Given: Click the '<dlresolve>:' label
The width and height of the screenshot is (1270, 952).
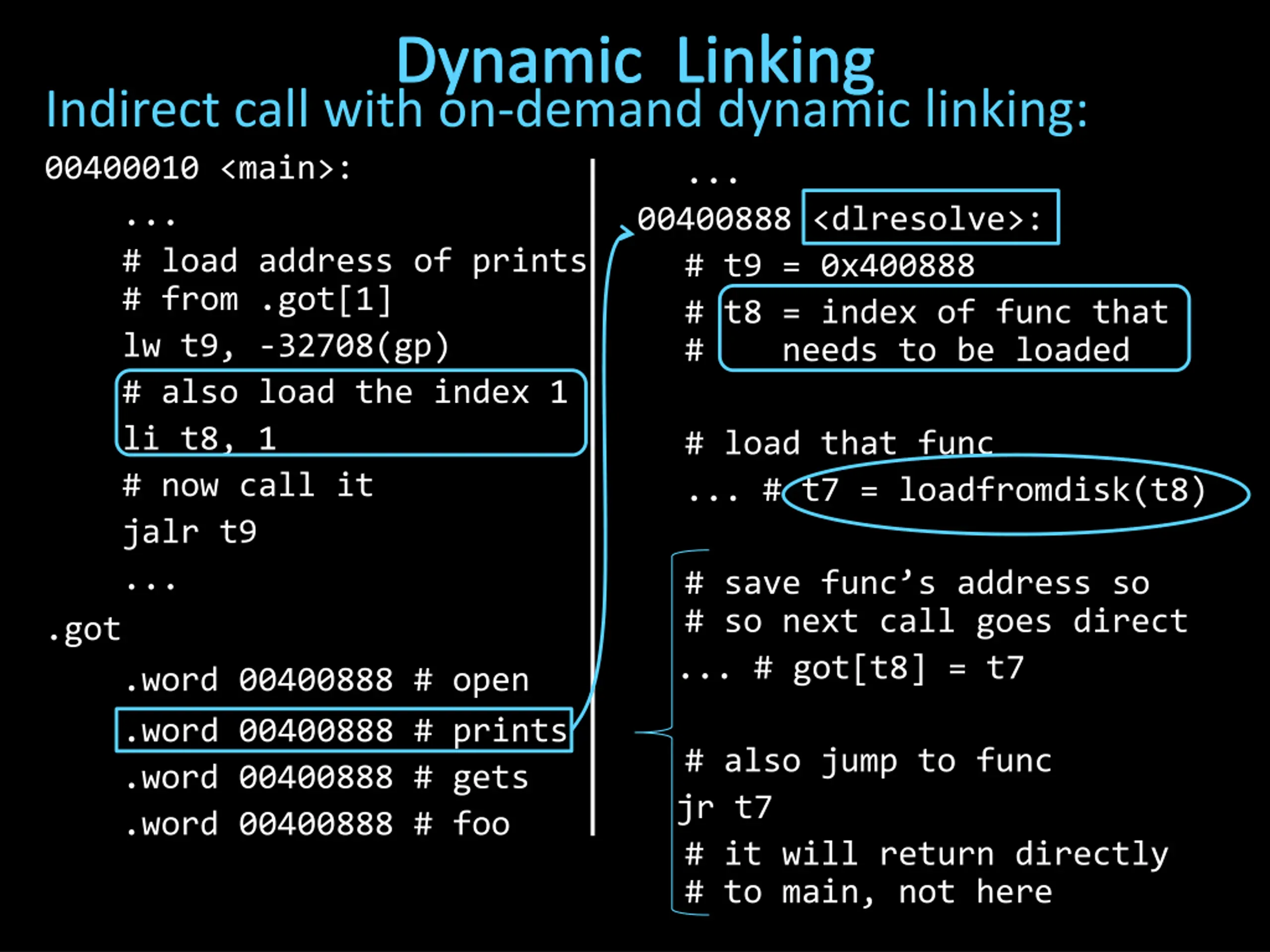Looking at the screenshot, I should point(931,218).
